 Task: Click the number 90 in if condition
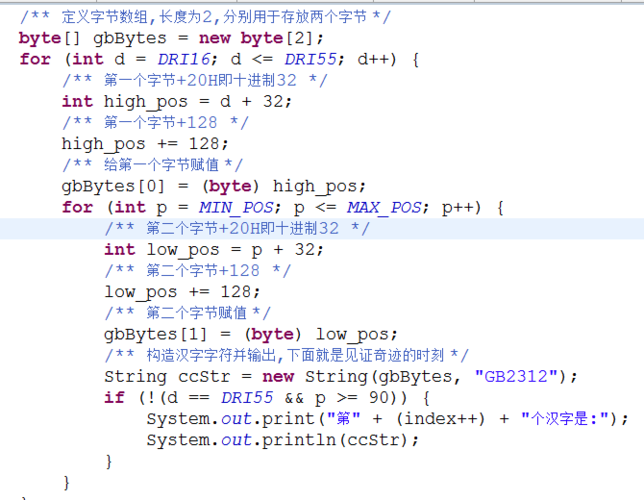point(379,398)
